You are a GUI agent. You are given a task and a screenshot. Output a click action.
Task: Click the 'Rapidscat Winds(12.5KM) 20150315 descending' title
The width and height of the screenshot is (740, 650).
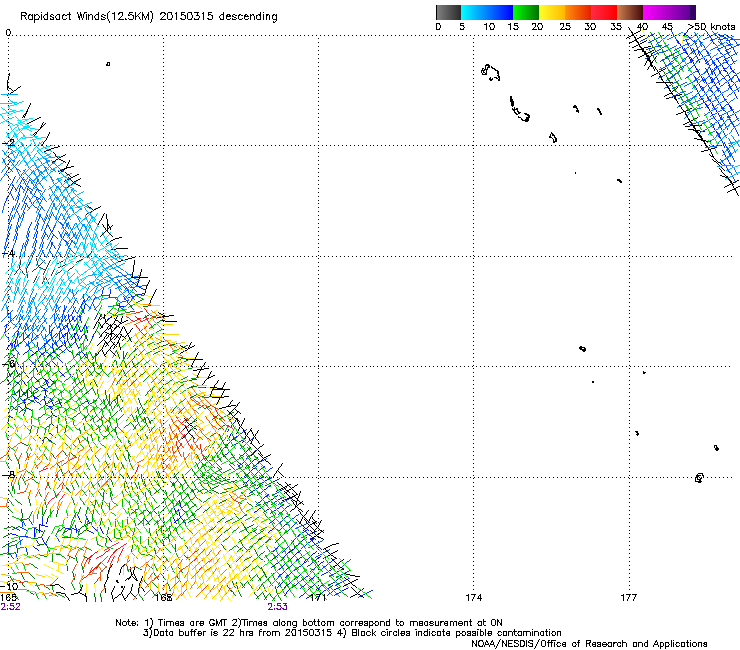(149, 17)
